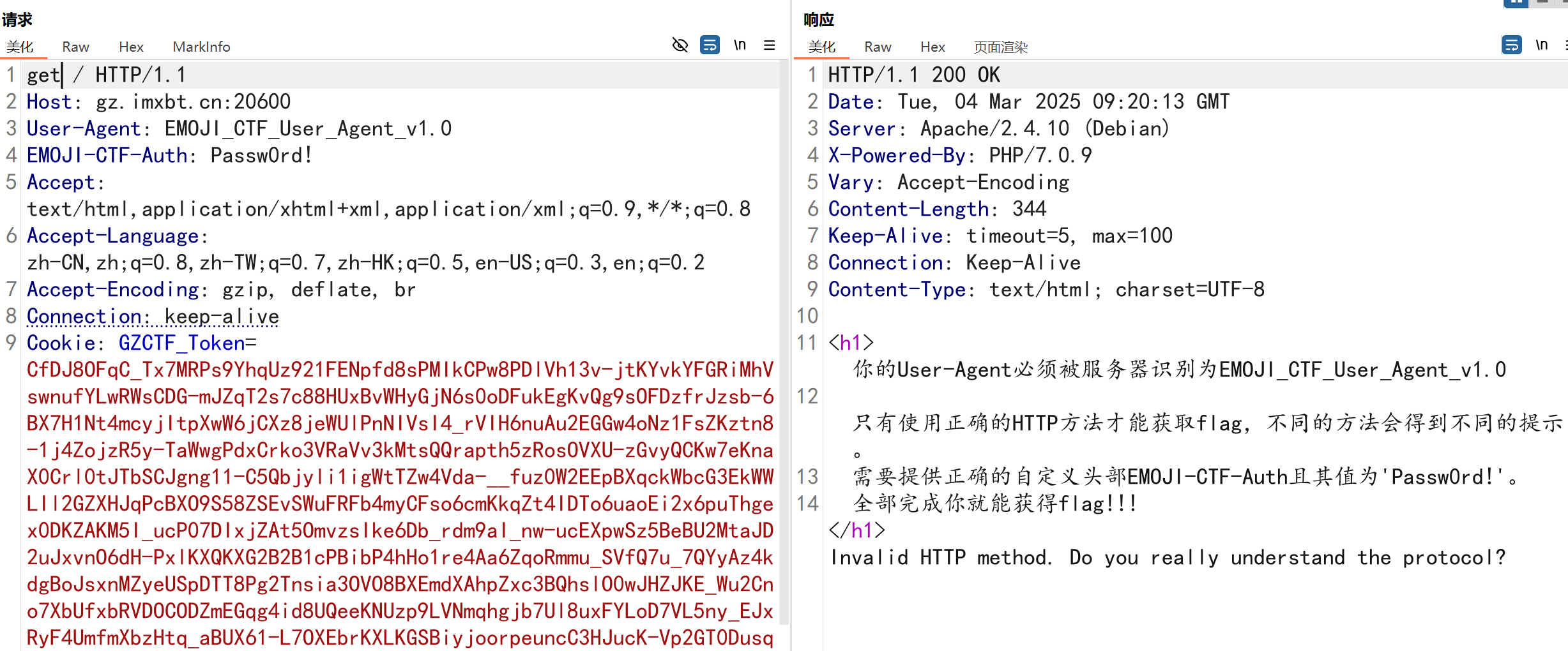Click line number 11 in the response gutter
The width and height of the screenshot is (1568, 651).
(x=807, y=343)
